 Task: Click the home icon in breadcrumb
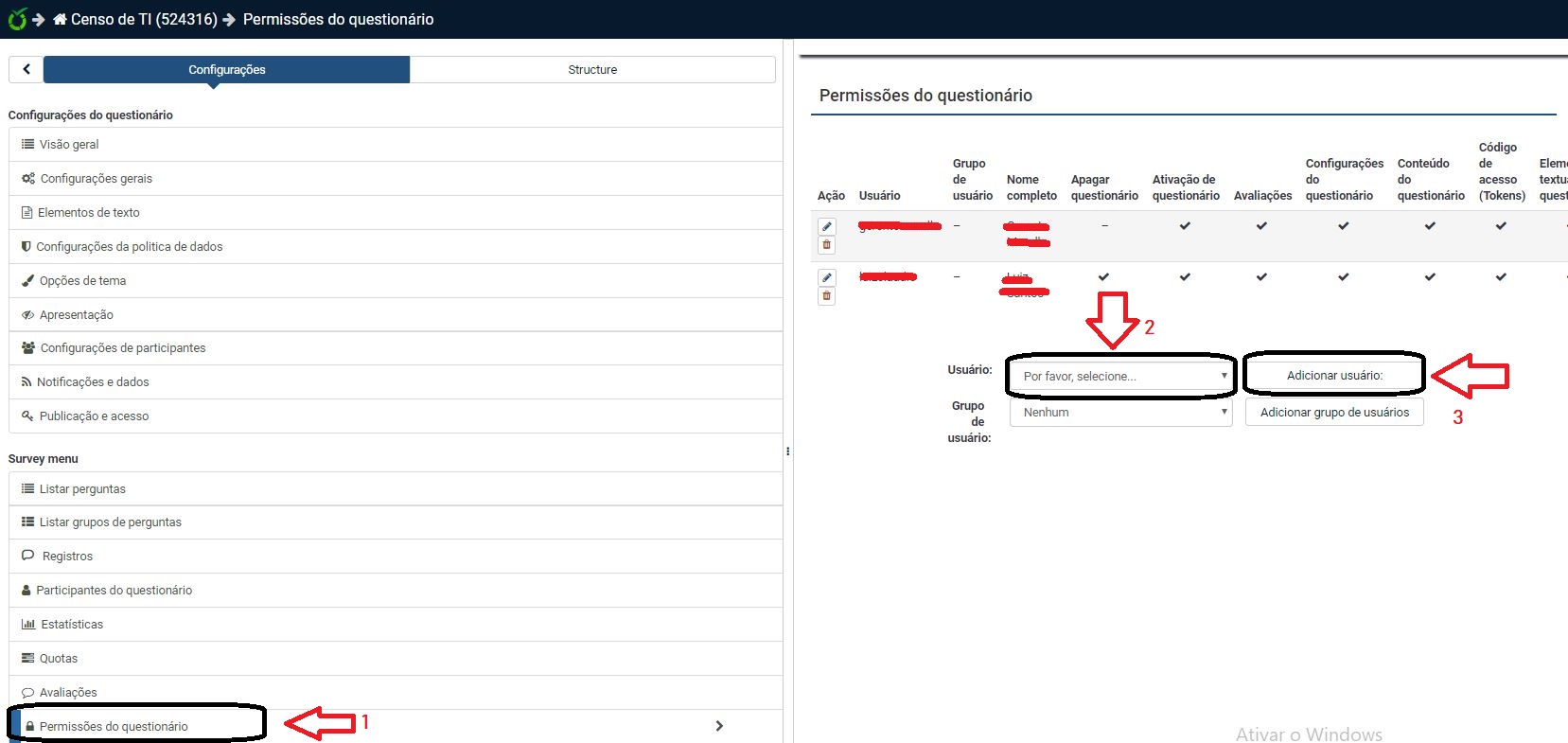pos(60,19)
